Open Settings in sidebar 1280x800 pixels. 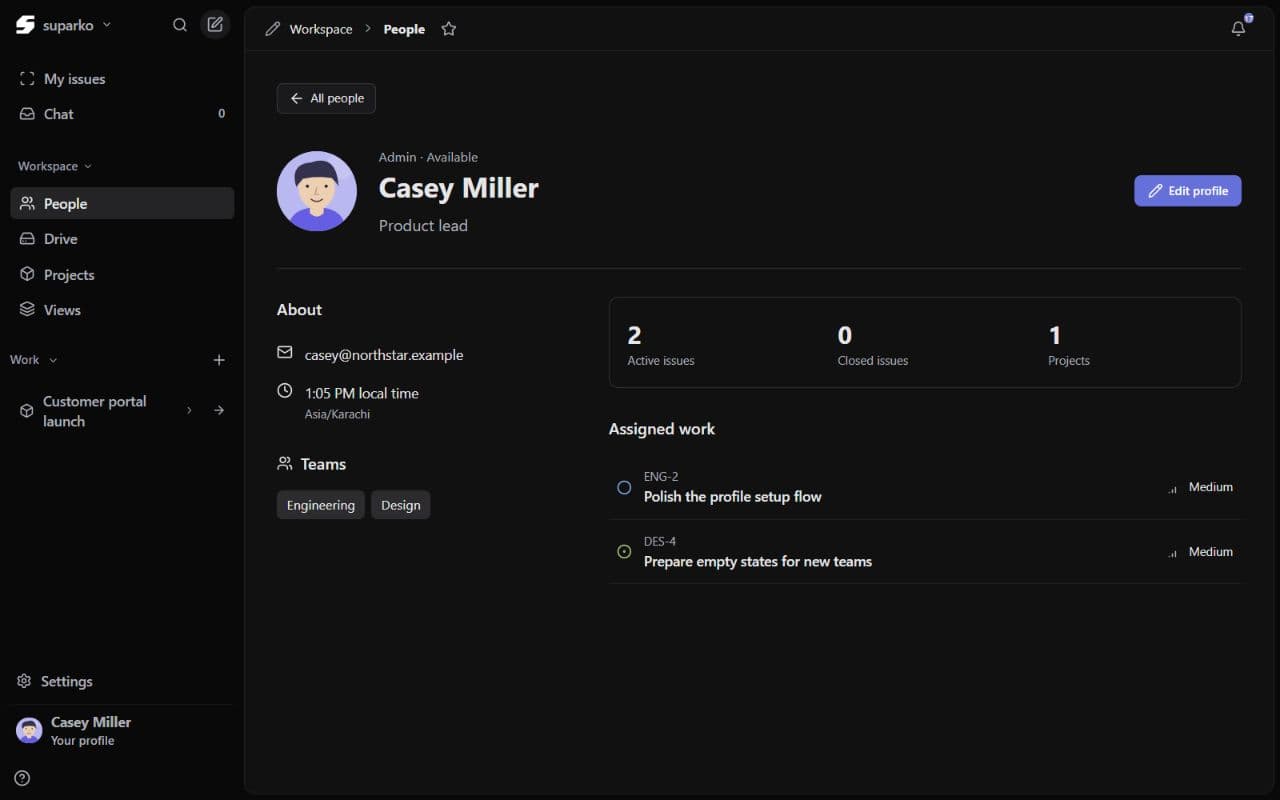(x=122, y=681)
